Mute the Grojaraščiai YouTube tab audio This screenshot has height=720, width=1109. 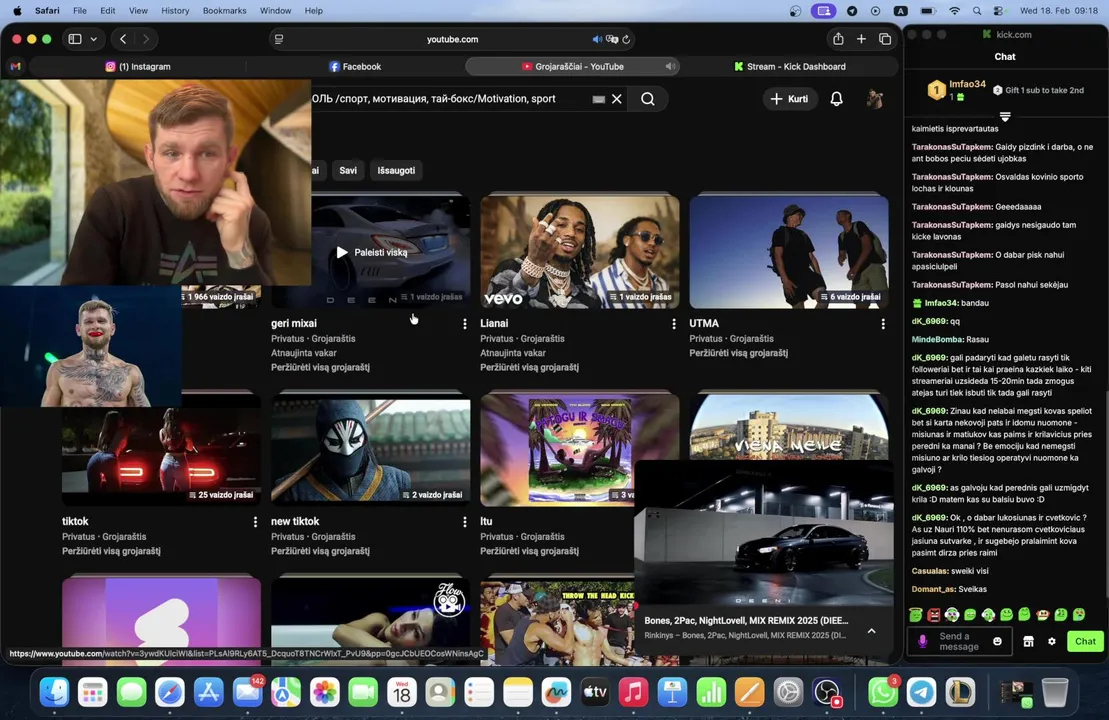(669, 66)
